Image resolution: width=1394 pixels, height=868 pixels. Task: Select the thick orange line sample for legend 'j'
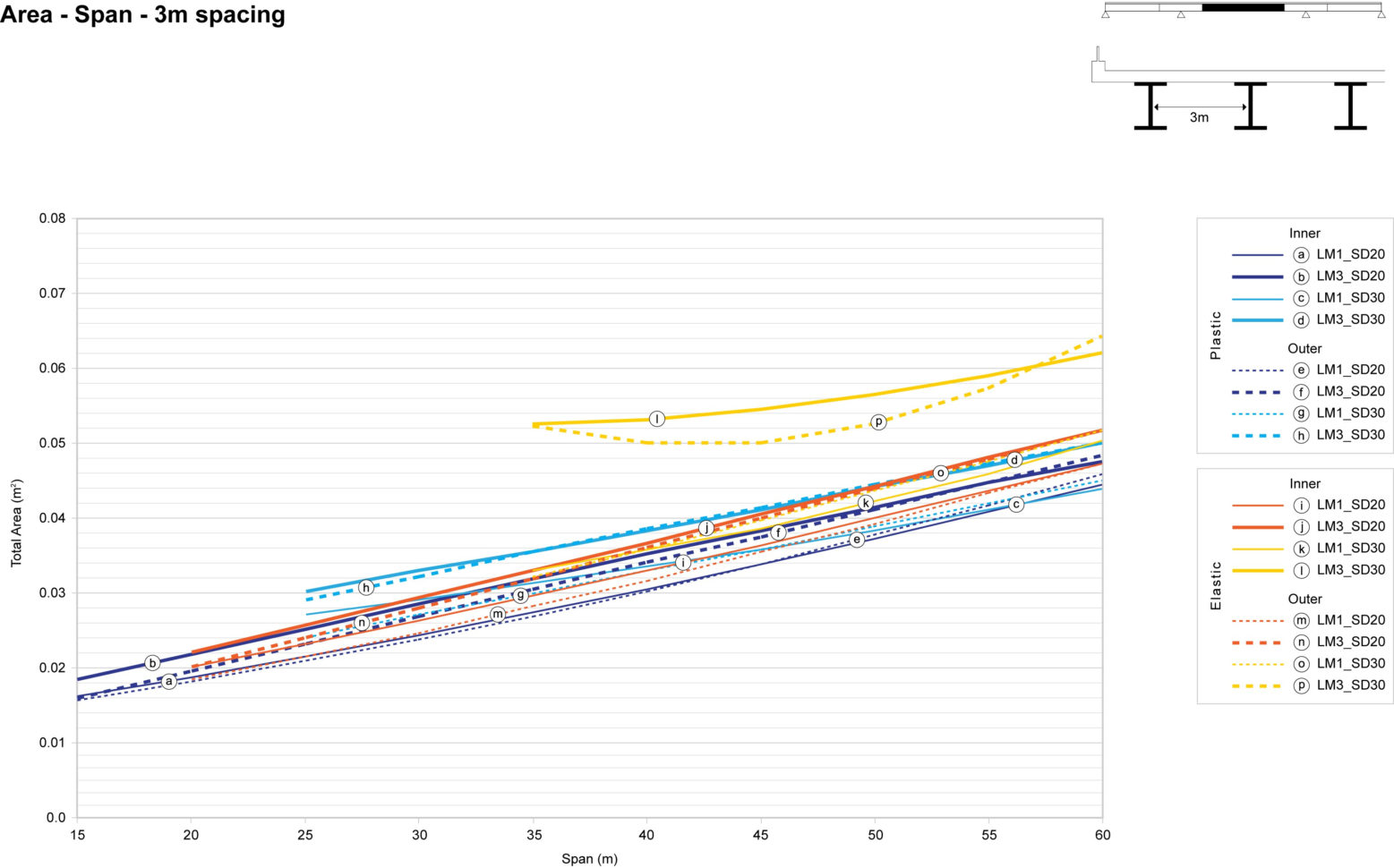point(1257,527)
